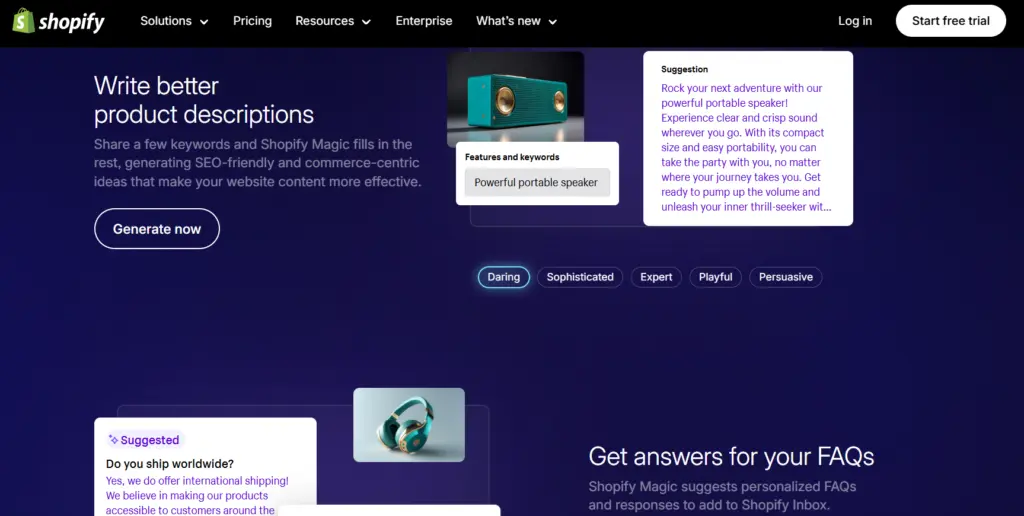The height and width of the screenshot is (516, 1024).
Task: Click the Features and keywords label
Action: (512, 157)
